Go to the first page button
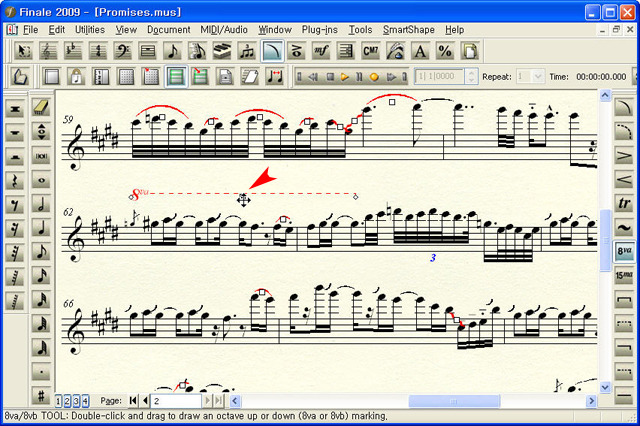This screenshot has height=426, width=640. [x=133, y=401]
